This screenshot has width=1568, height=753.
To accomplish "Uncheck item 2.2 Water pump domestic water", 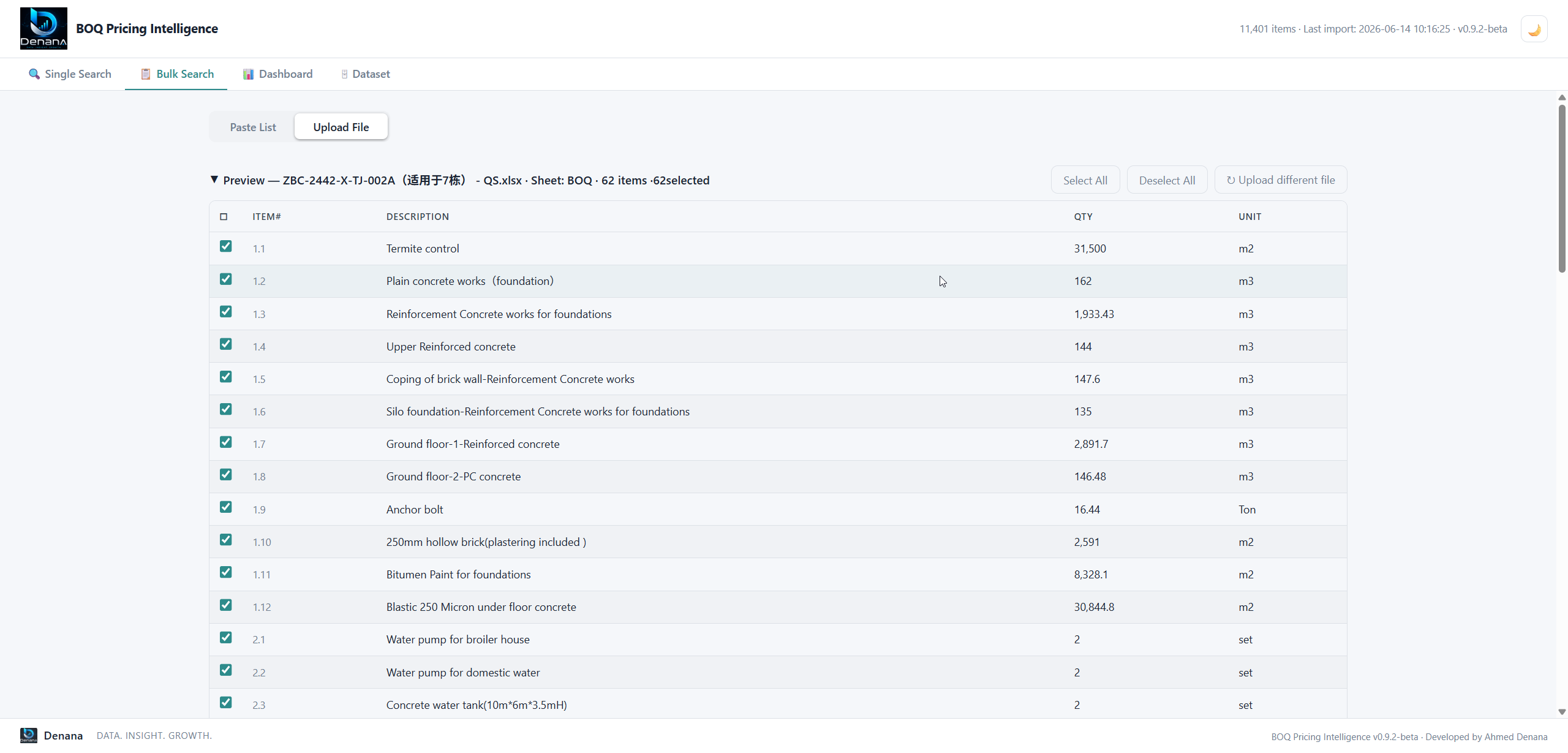I will pos(226,670).
